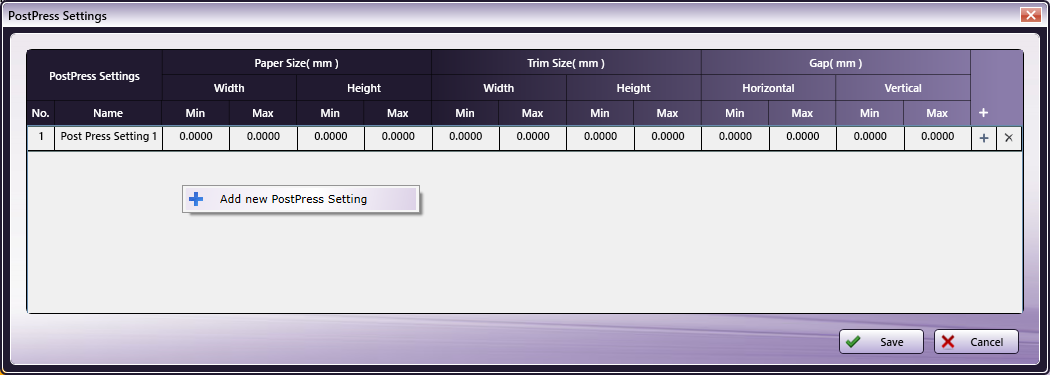Save the PostPress settings
The width and height of the screenshot is (1050, 375).
pyautogui.click(x=881, y=342)
